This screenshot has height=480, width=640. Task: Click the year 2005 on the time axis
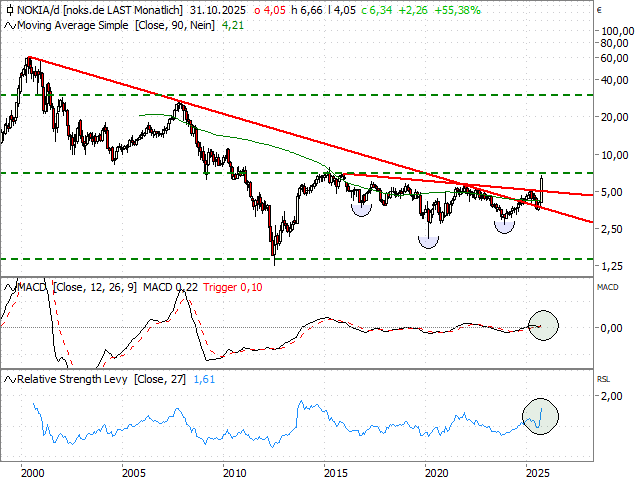click(134, 473)
